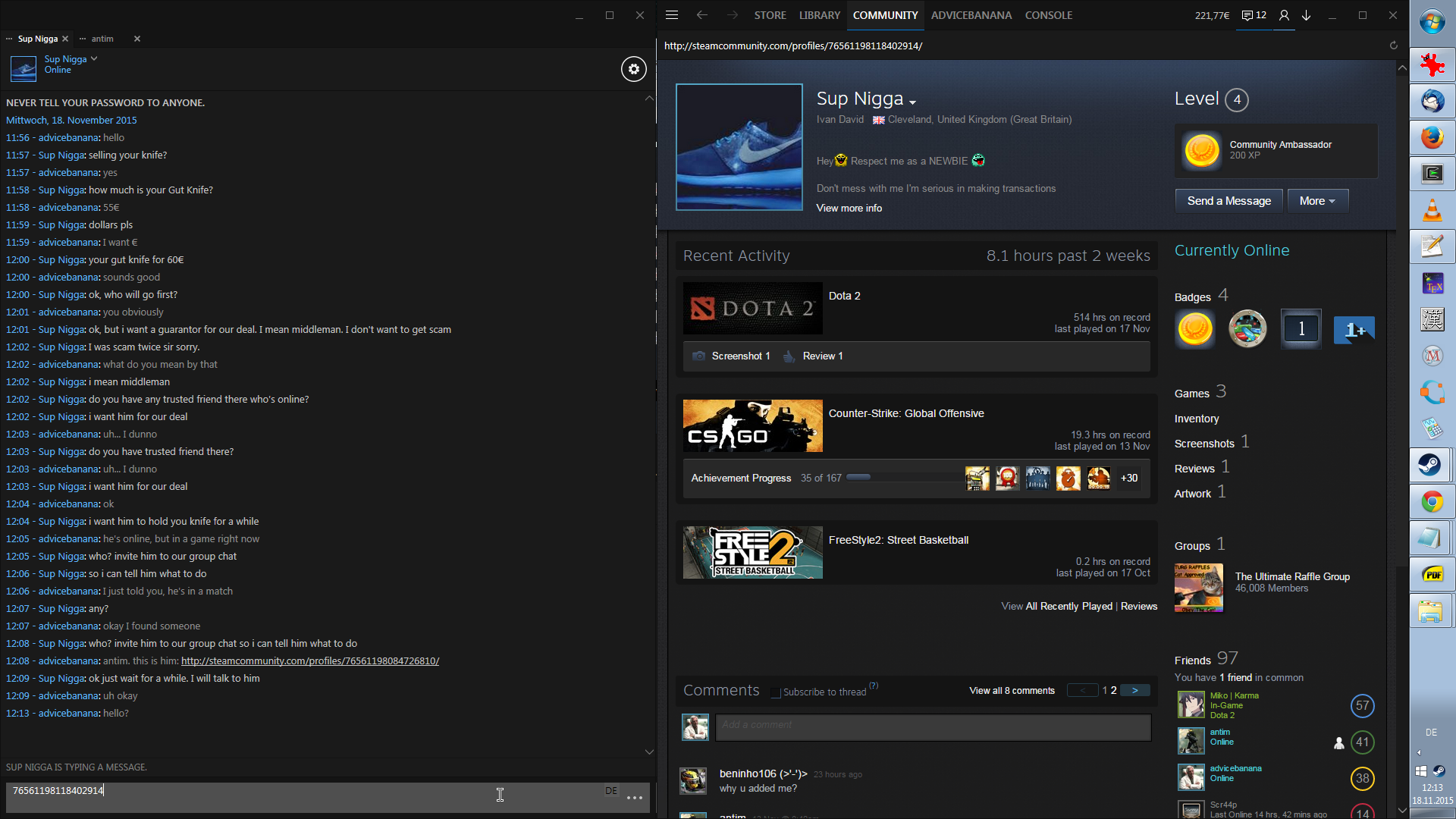Open the chat notifications icon showing 12
Viewport: 1456px width, 819px height.
click(x=1254, y=15)
